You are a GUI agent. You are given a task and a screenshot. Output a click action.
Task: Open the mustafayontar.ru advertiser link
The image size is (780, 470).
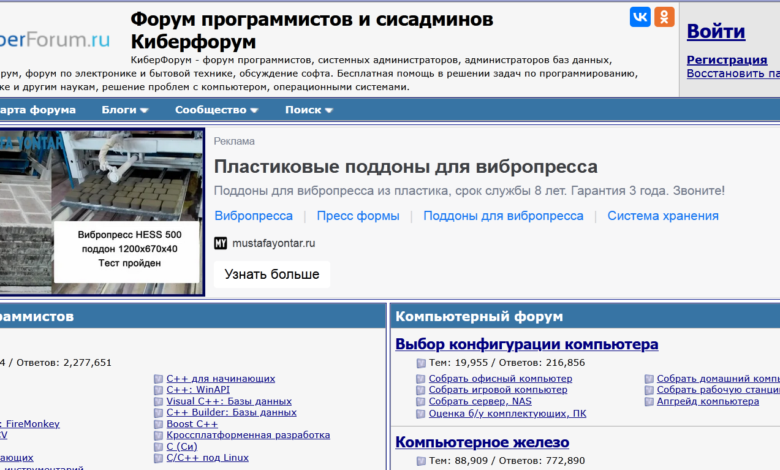274,243
